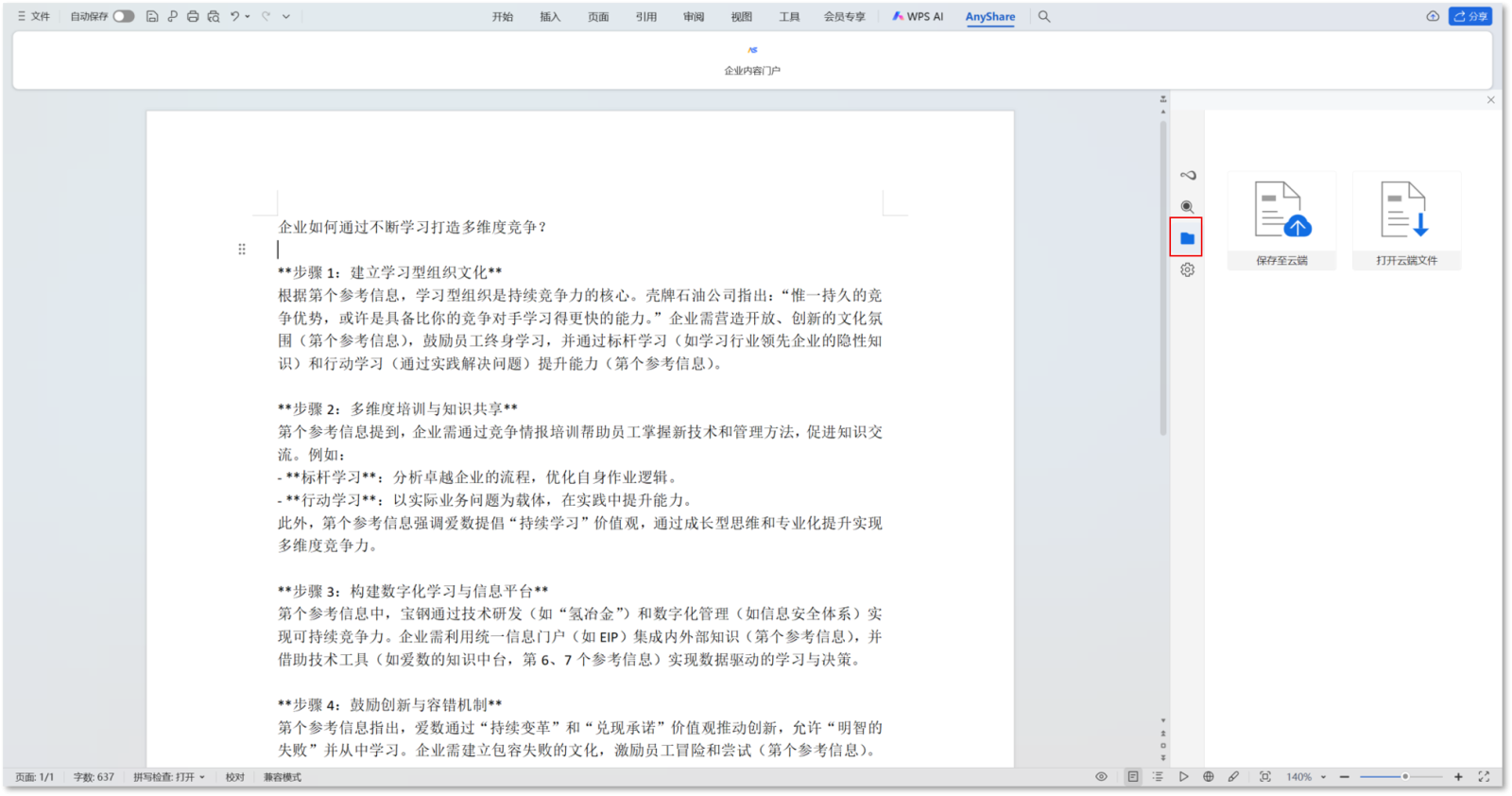Image resolution: width=1512 pixels, height=796 pixels.
Task: Click the save document icon
Action: (x=152, y=16)
